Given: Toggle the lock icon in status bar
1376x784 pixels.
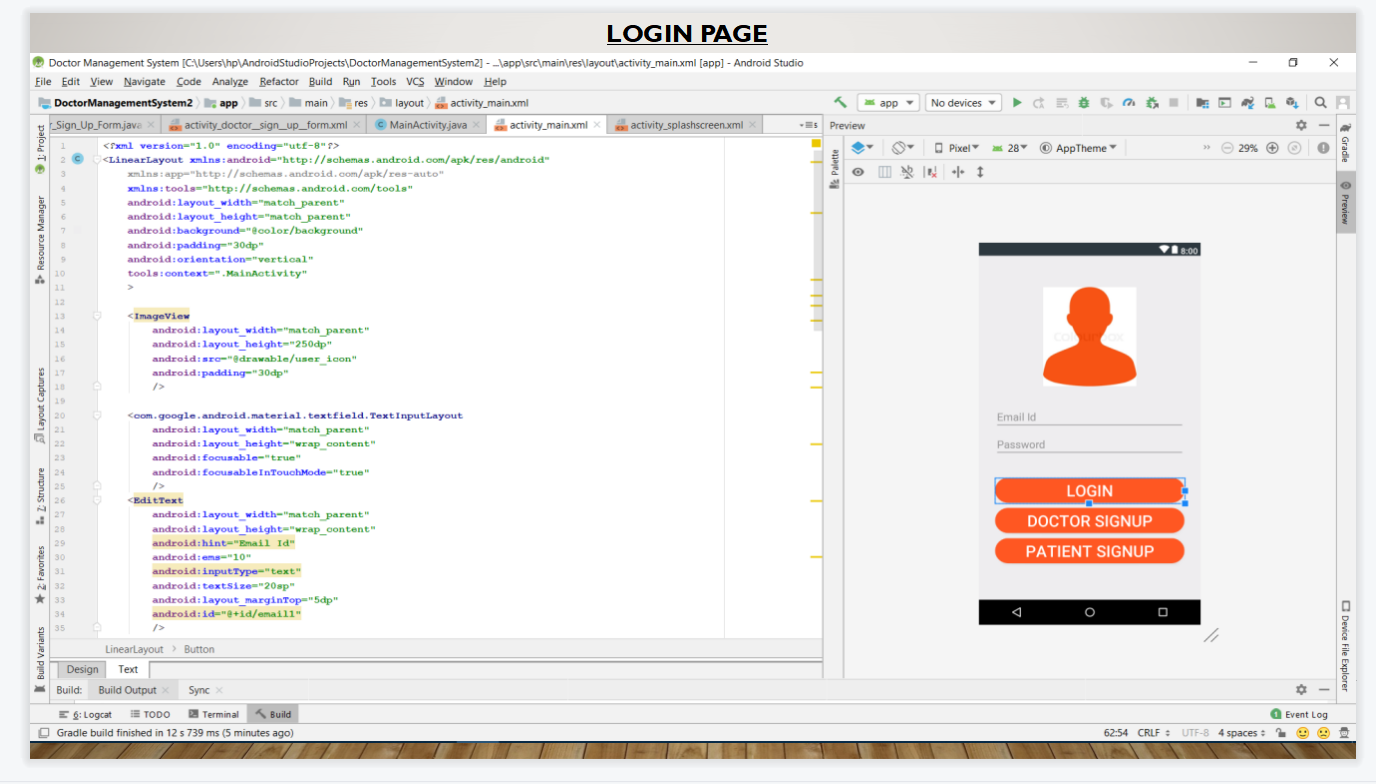Looking at the screenshot, I should click(1281, 733).
